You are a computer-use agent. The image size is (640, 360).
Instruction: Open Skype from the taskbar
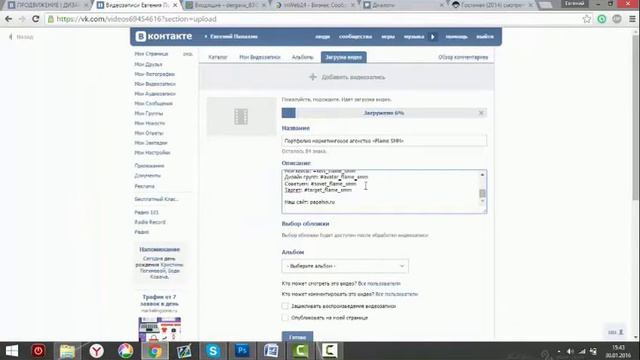213,351
